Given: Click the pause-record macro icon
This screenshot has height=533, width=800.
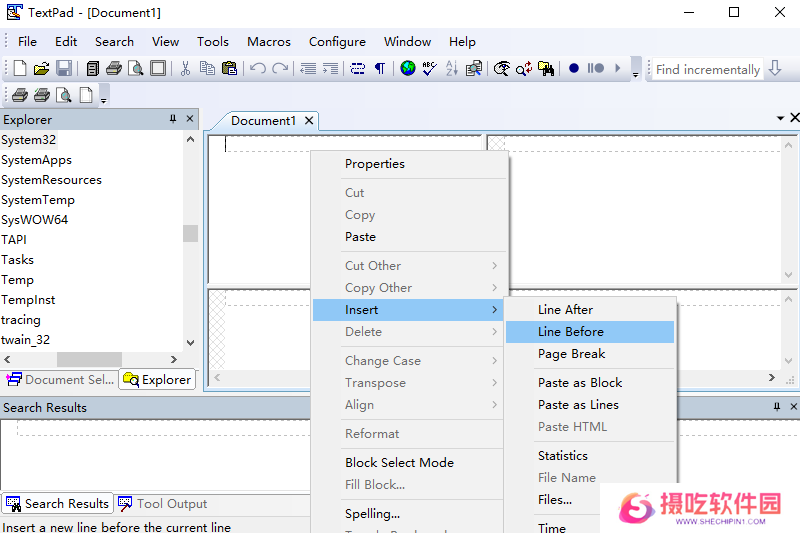Looking at the screenshot, I should [x=595, y=68].
